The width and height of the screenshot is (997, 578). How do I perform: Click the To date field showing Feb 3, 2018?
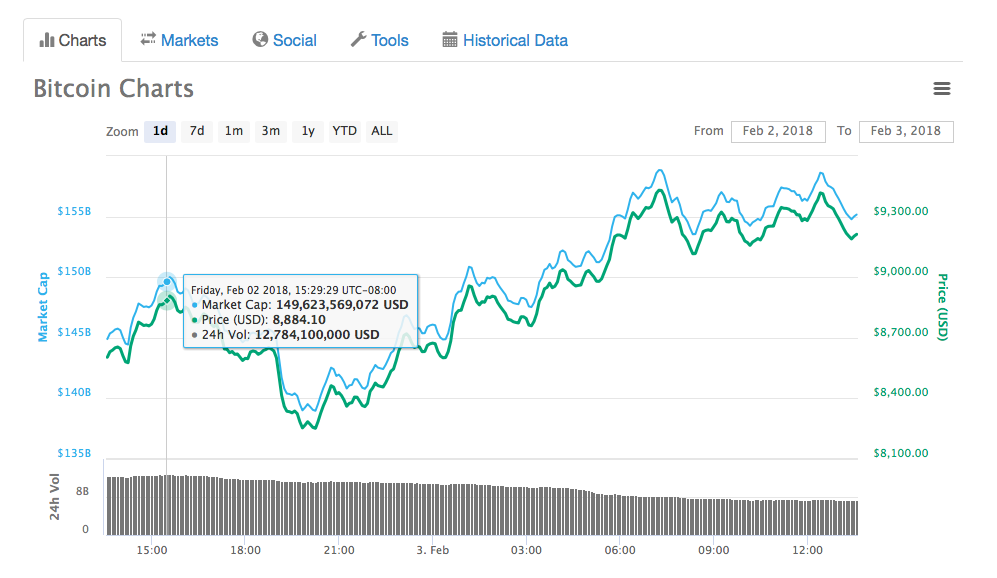coord(906,131)
